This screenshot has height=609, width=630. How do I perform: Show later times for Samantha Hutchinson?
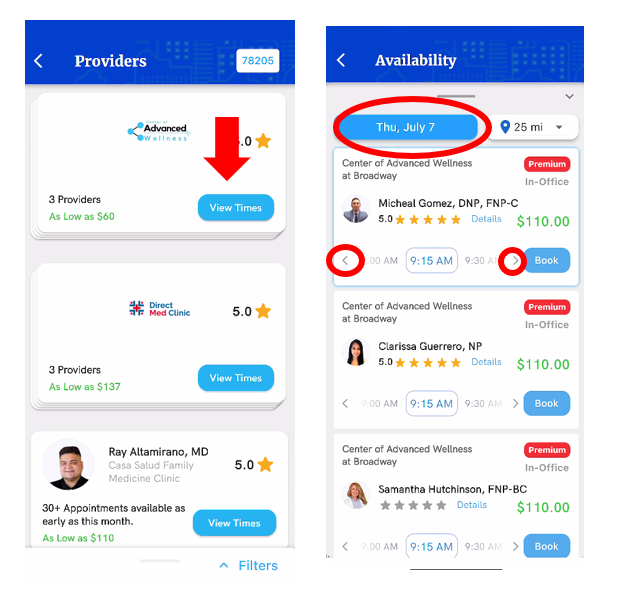[515, 546]
